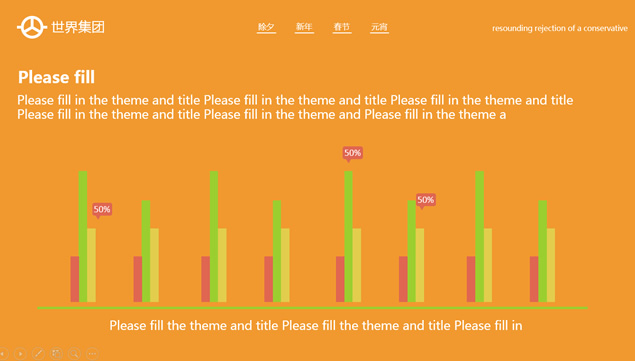635x361 pixels.
Task: Click the 50% label above the fifth bar group
Action: coord(352,153)
